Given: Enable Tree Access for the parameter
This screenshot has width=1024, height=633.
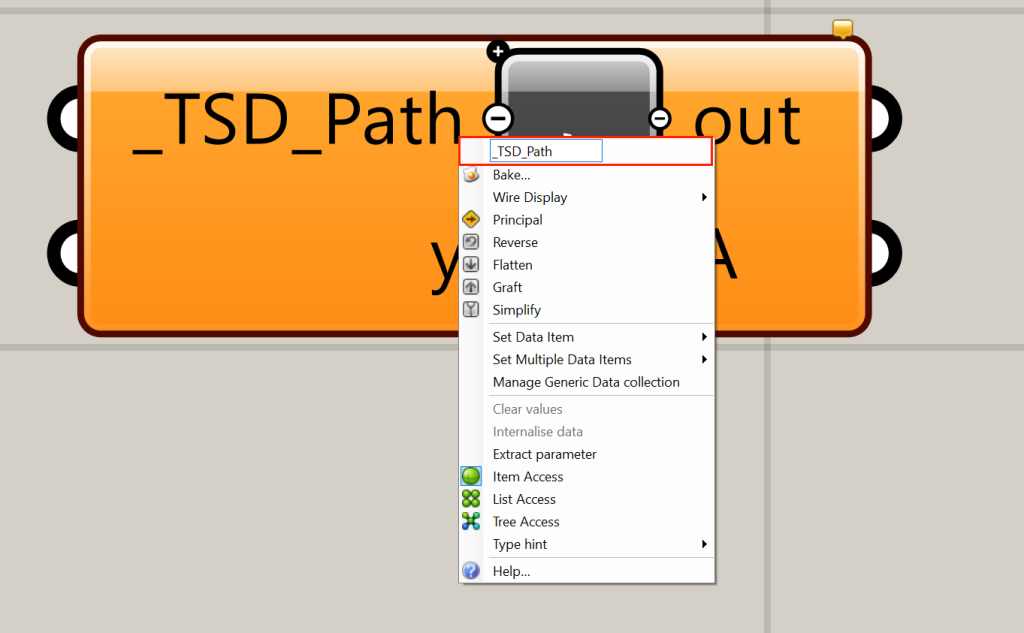Looking at the screenshot, I should point(526,521).
